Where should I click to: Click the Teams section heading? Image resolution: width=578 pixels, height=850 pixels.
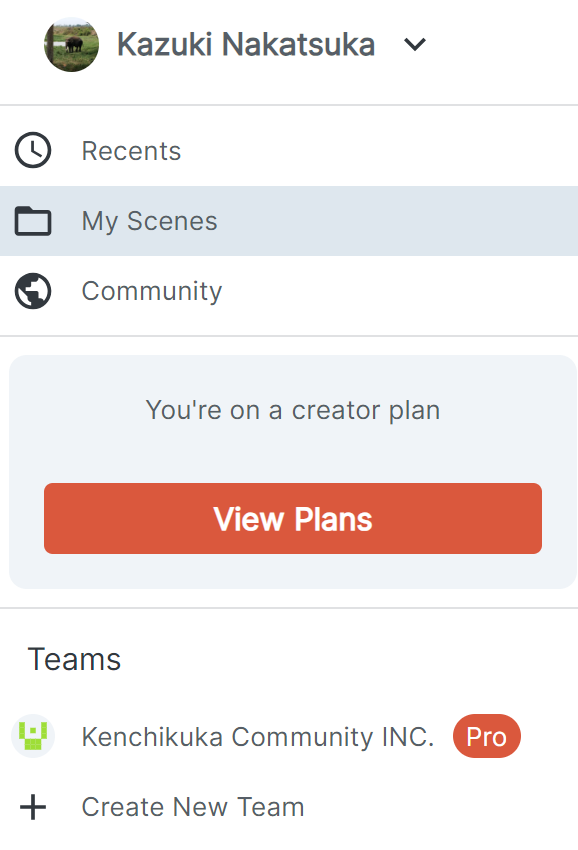point(74,659)
